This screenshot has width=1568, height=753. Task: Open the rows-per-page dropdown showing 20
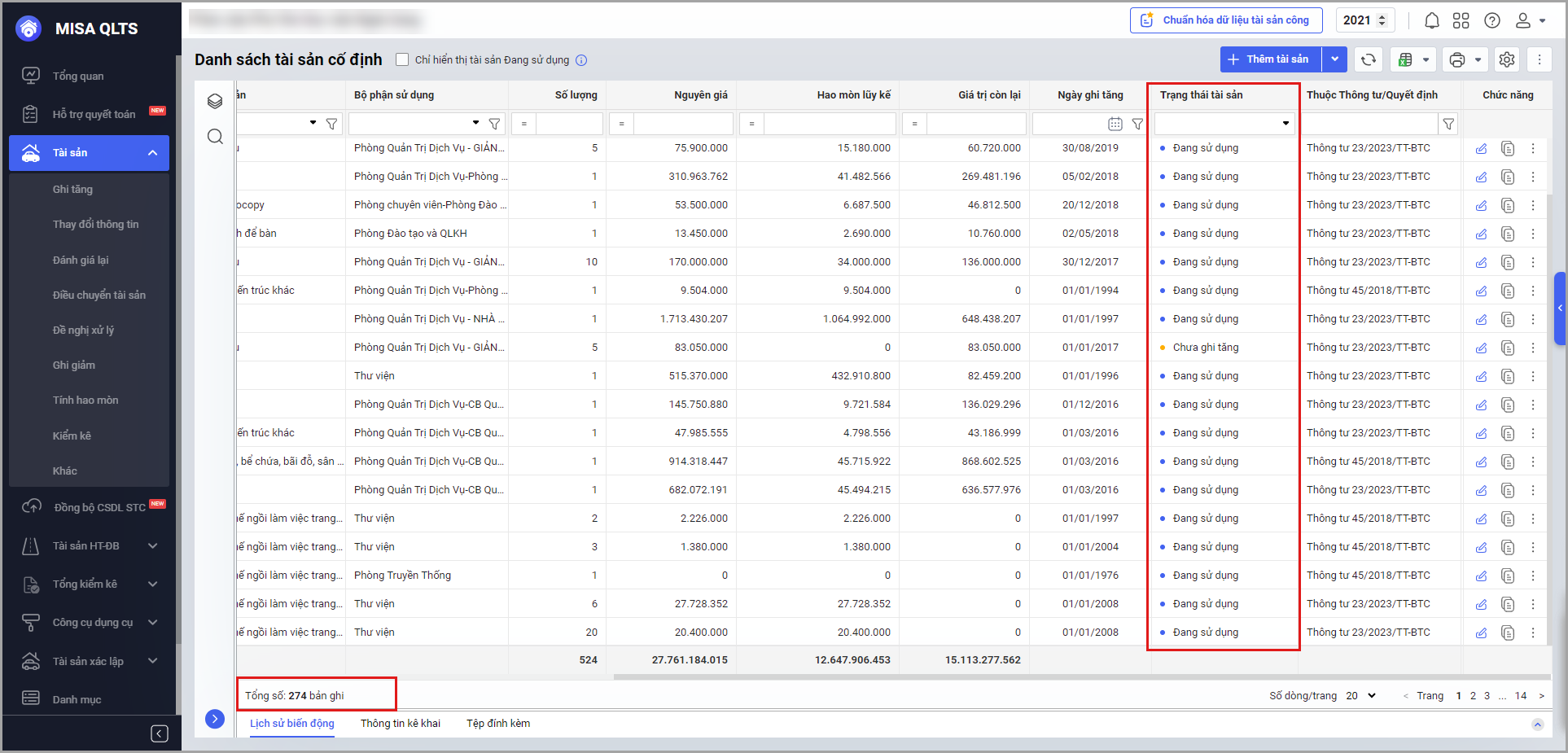click(1361, 695)
